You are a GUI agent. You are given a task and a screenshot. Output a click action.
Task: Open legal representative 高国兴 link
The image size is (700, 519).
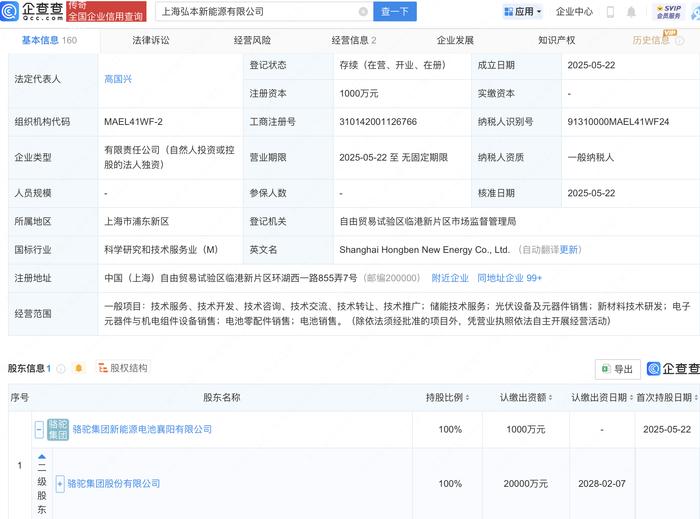(118, 79)
